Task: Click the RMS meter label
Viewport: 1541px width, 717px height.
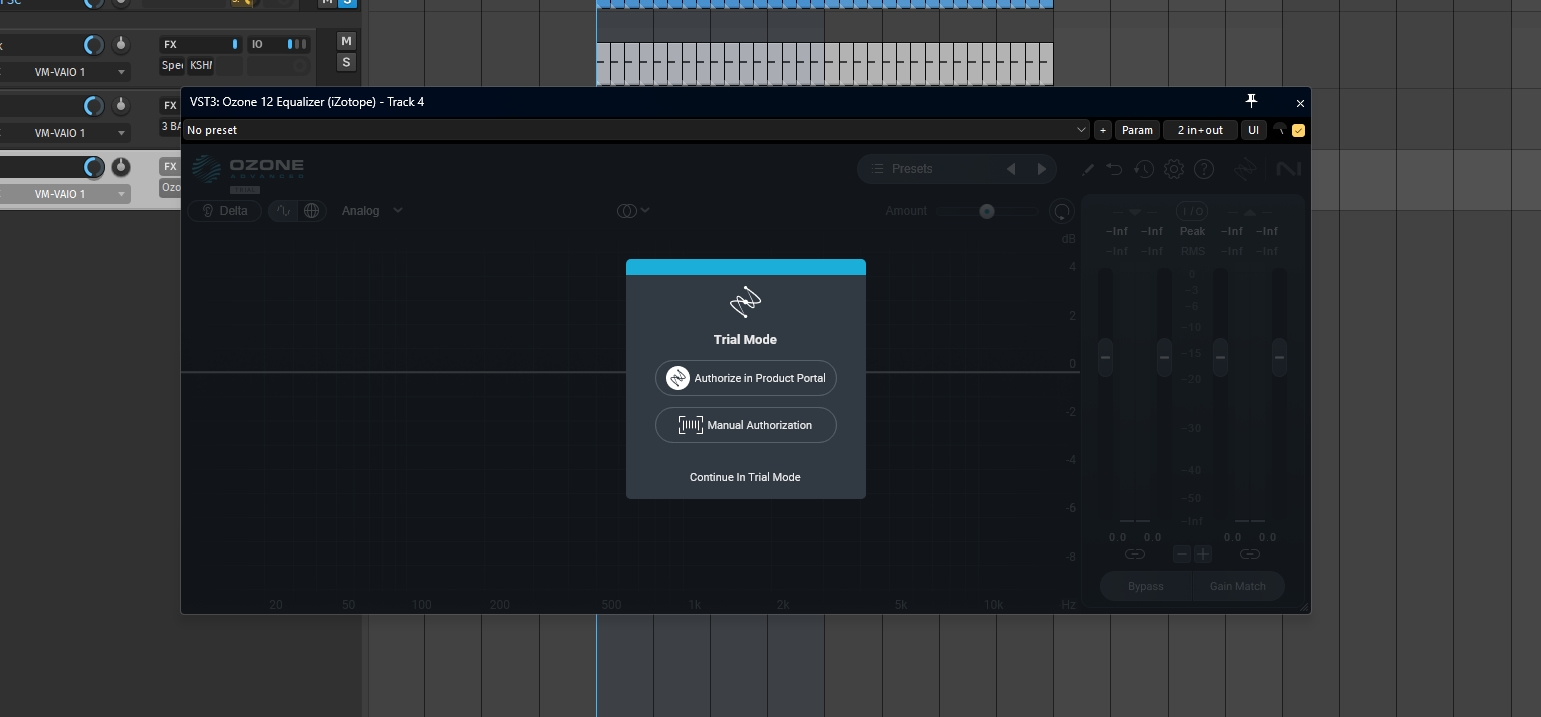Action: point(1192,251)
